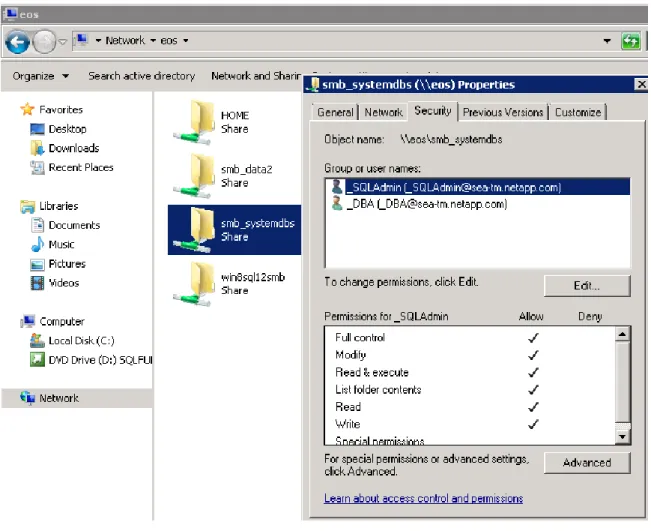
Task: Click the Libraries icon
Action: (x=27, y=206)
